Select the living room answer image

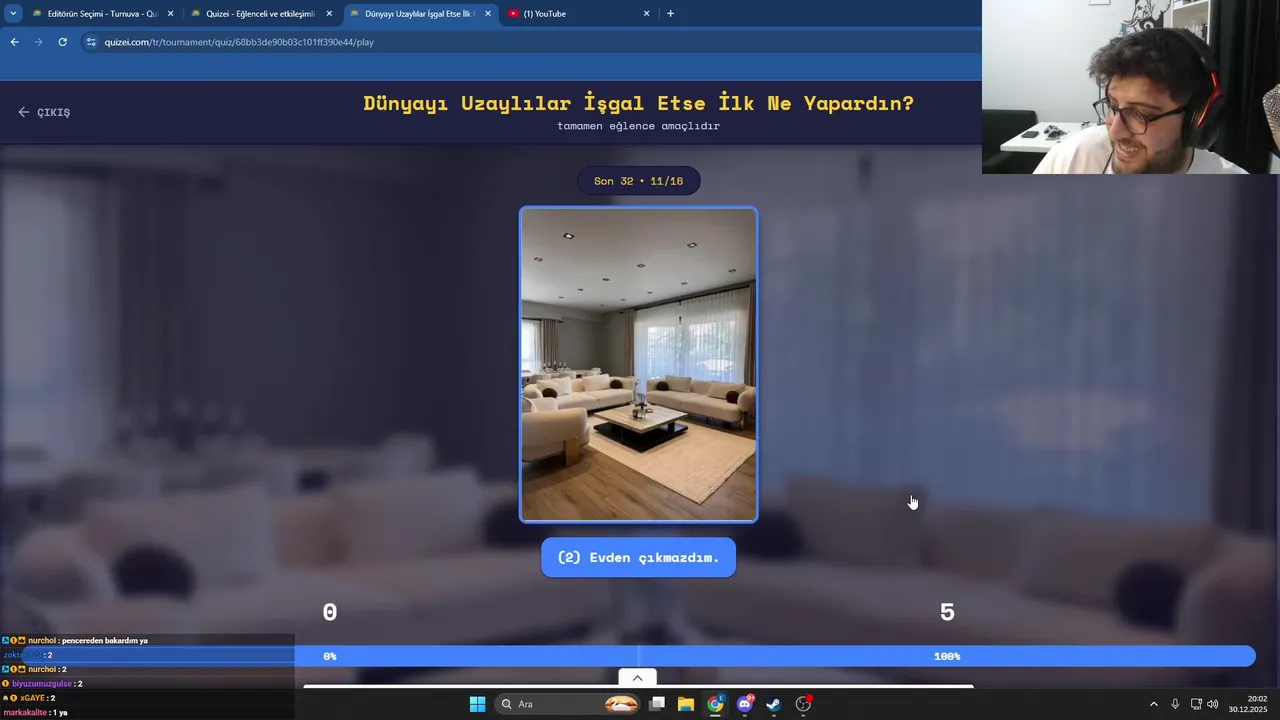(x=638, y=364)
